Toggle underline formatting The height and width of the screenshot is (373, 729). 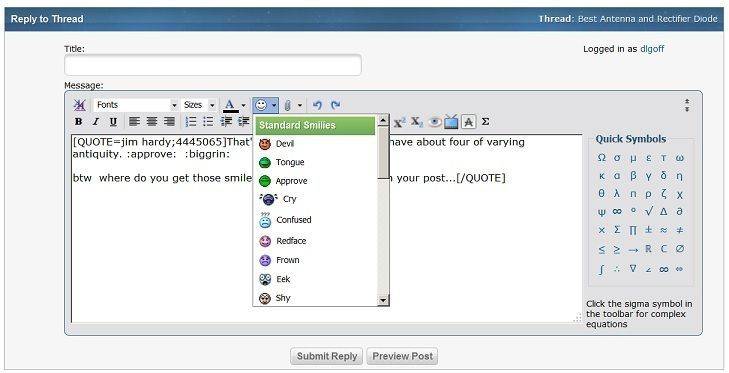(x=113, y=122)
